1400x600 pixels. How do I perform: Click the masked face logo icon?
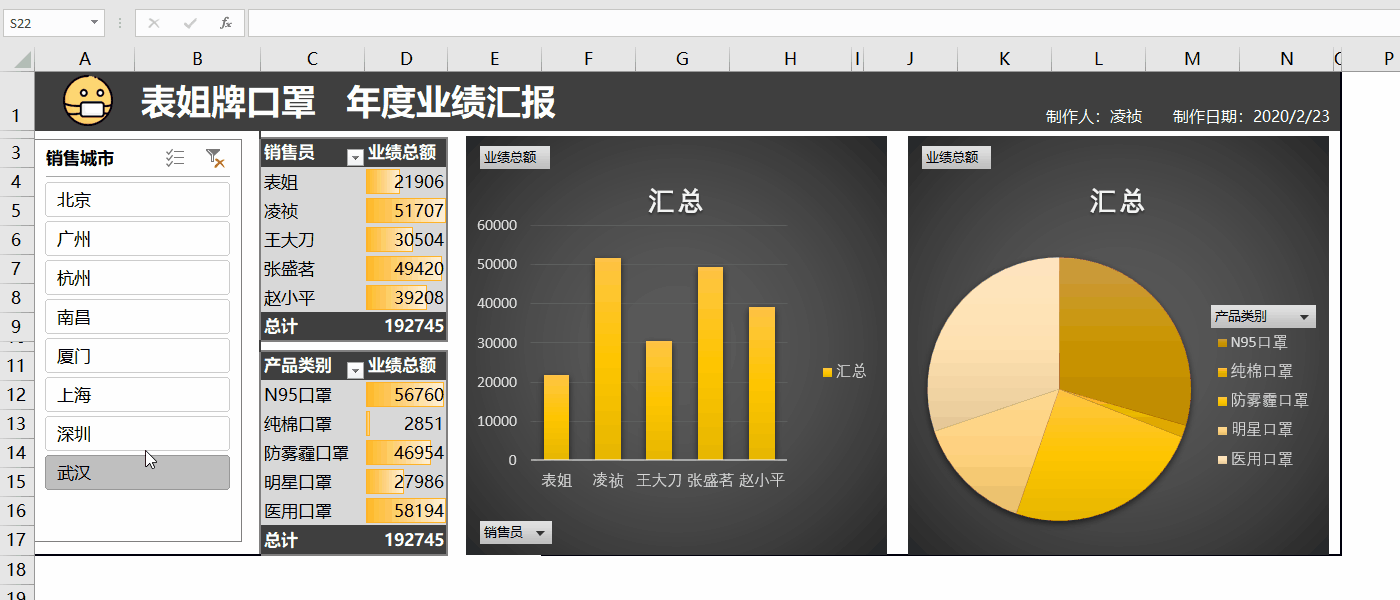point(89,101)
